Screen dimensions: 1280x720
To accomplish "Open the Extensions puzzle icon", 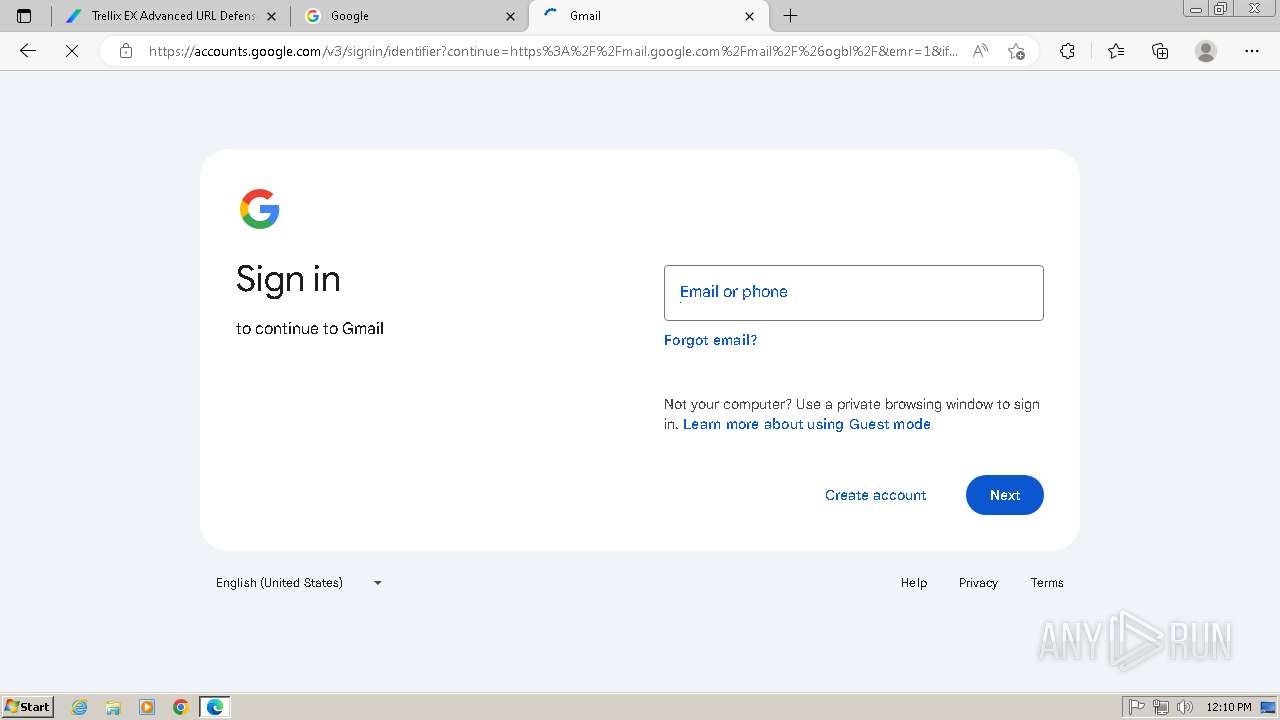I will tap(1067, 51).
